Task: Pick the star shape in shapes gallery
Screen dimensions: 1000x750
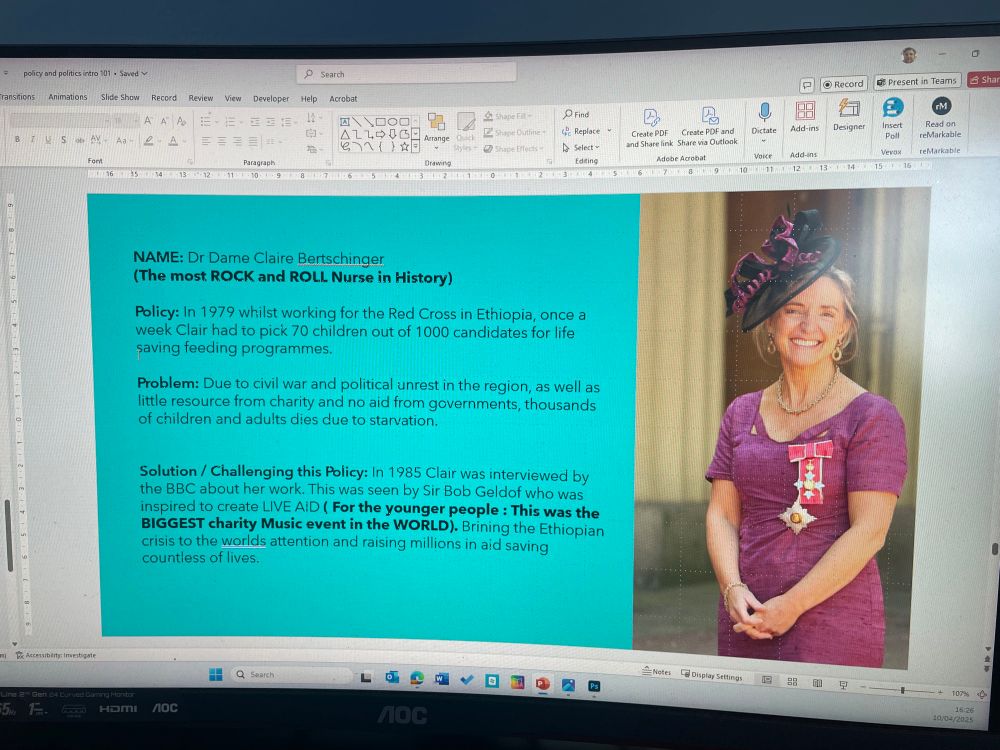Action: (404, 147)
